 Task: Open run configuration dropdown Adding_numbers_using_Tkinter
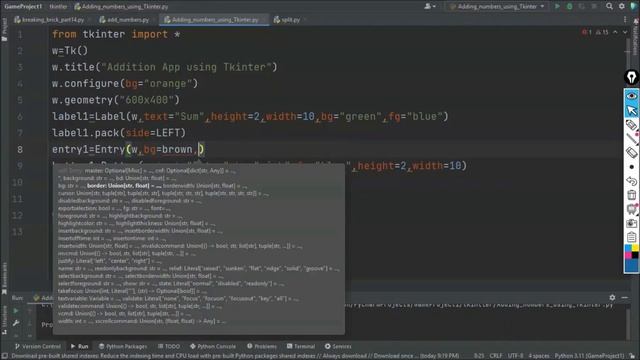pyautogui.click(x=496, y=6)
